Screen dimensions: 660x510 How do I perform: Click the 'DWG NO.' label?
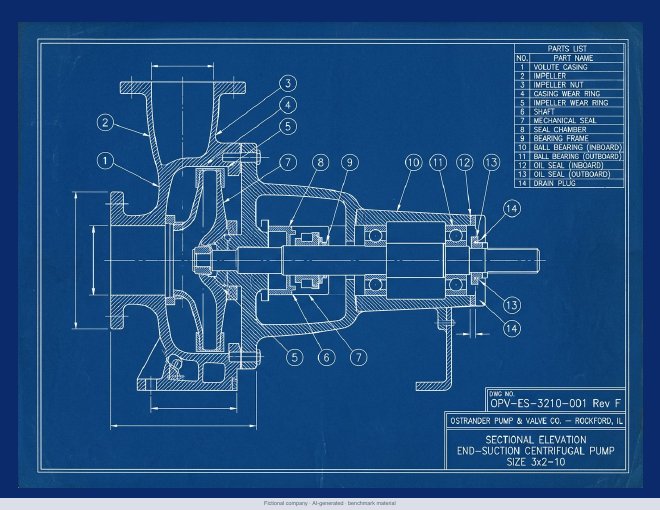pos(501,394)
